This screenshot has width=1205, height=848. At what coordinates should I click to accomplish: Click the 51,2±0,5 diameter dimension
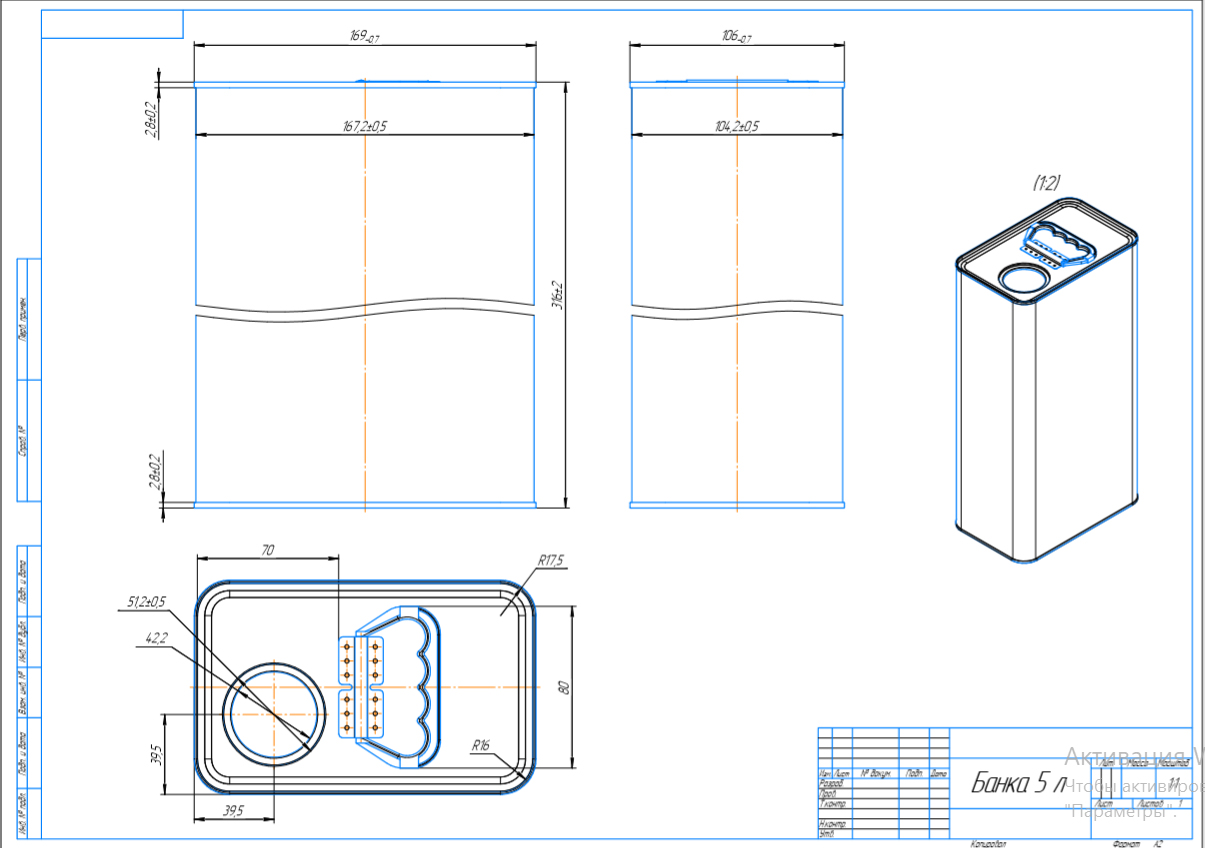147,602
